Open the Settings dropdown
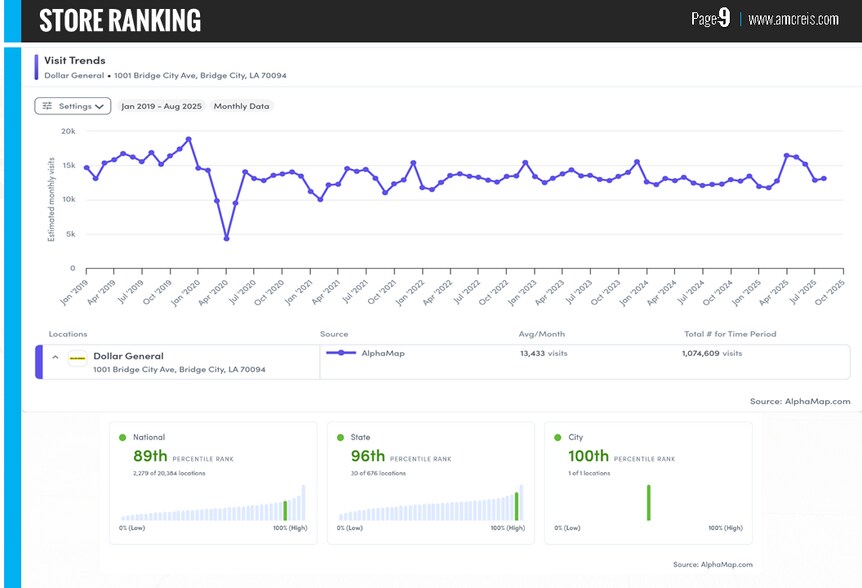 click(73, 106)
